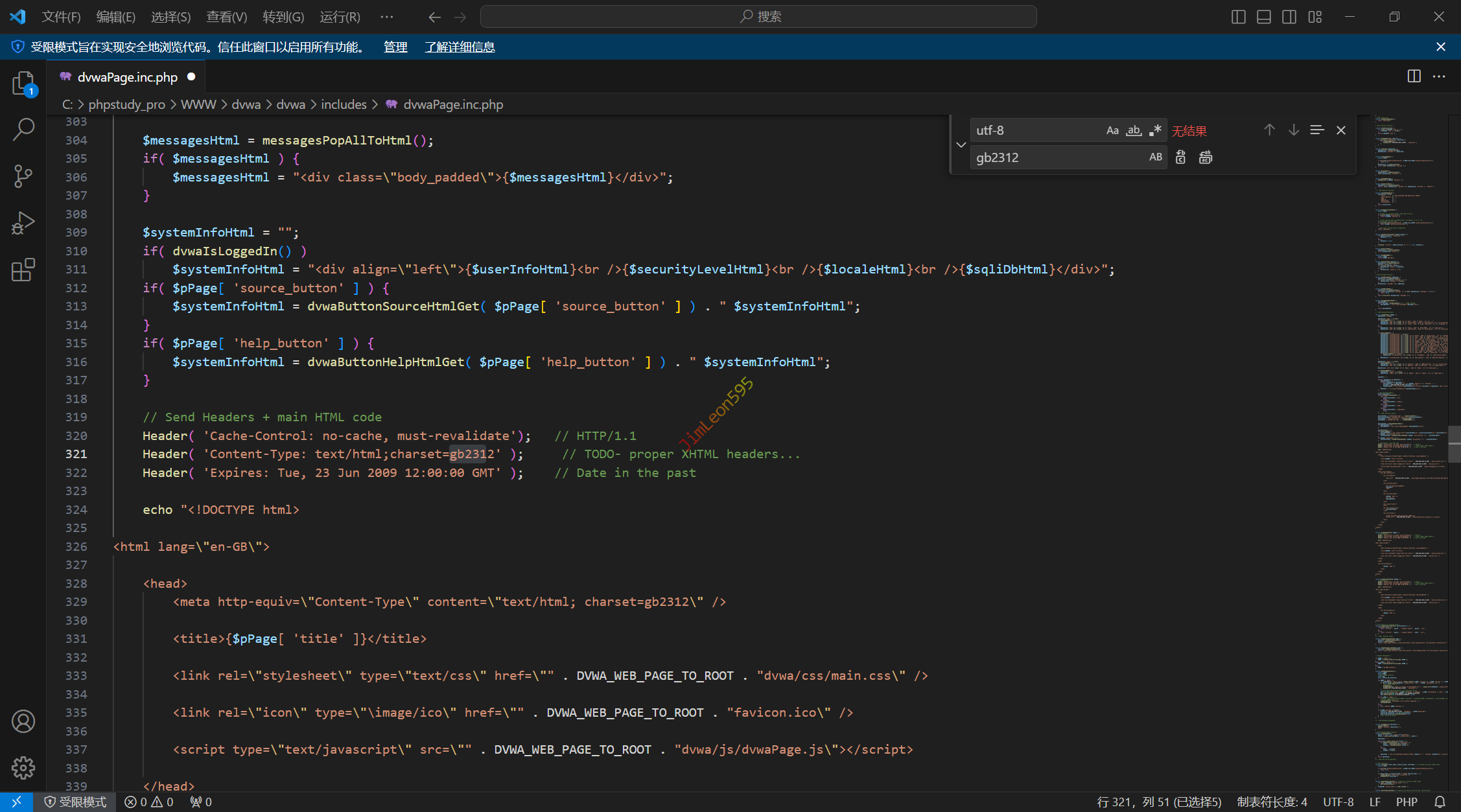Select the dvwaPage.inc.php editor tab
Screen dimensions: 1461x812
[127, 77]
